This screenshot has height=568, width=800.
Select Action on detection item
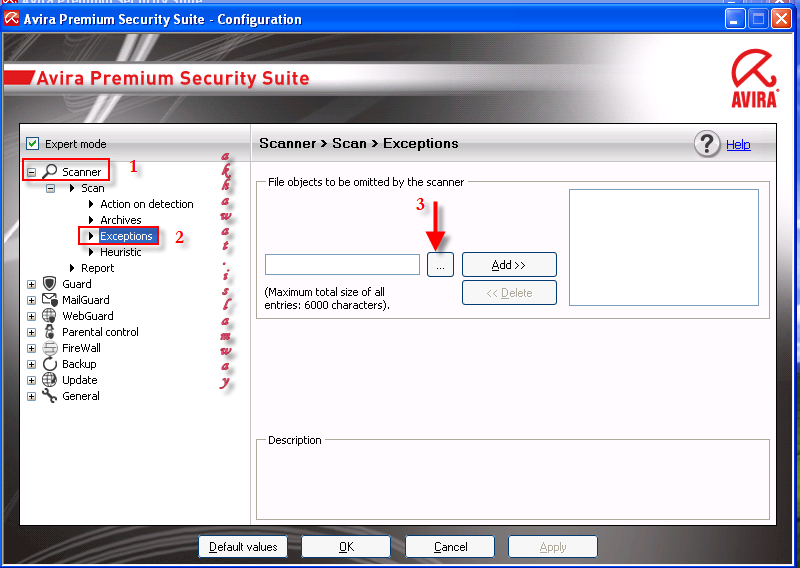(146, 204)
